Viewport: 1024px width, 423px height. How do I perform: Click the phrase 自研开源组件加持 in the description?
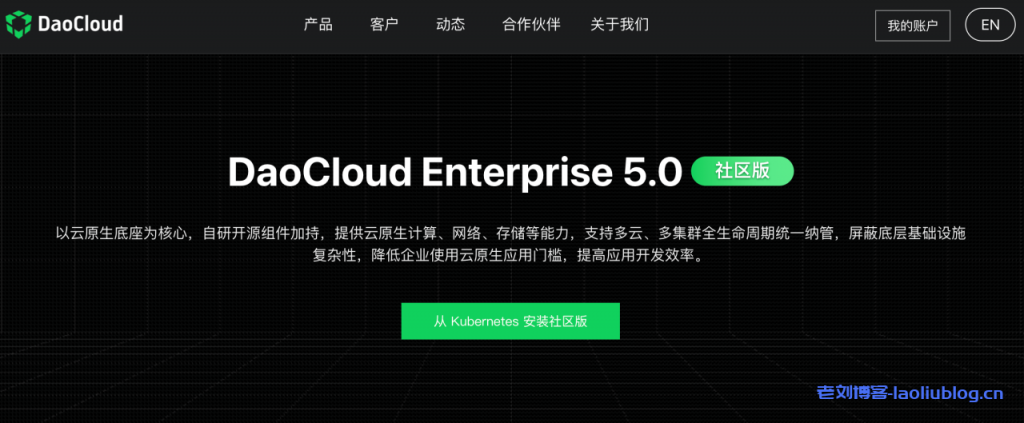(263, 233)
